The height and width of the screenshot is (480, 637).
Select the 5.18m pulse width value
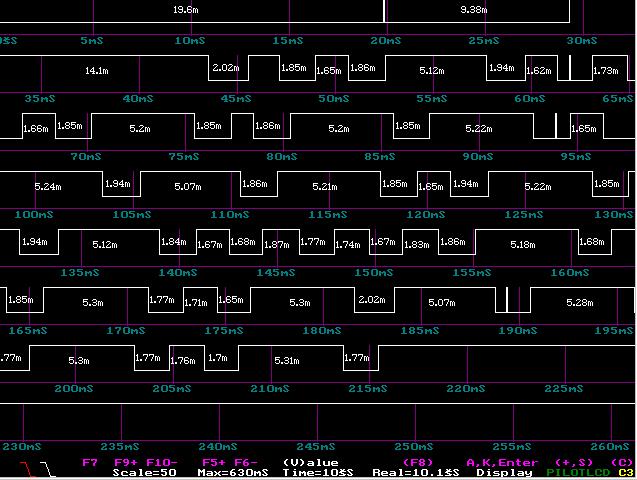click(x=523, y=245)
